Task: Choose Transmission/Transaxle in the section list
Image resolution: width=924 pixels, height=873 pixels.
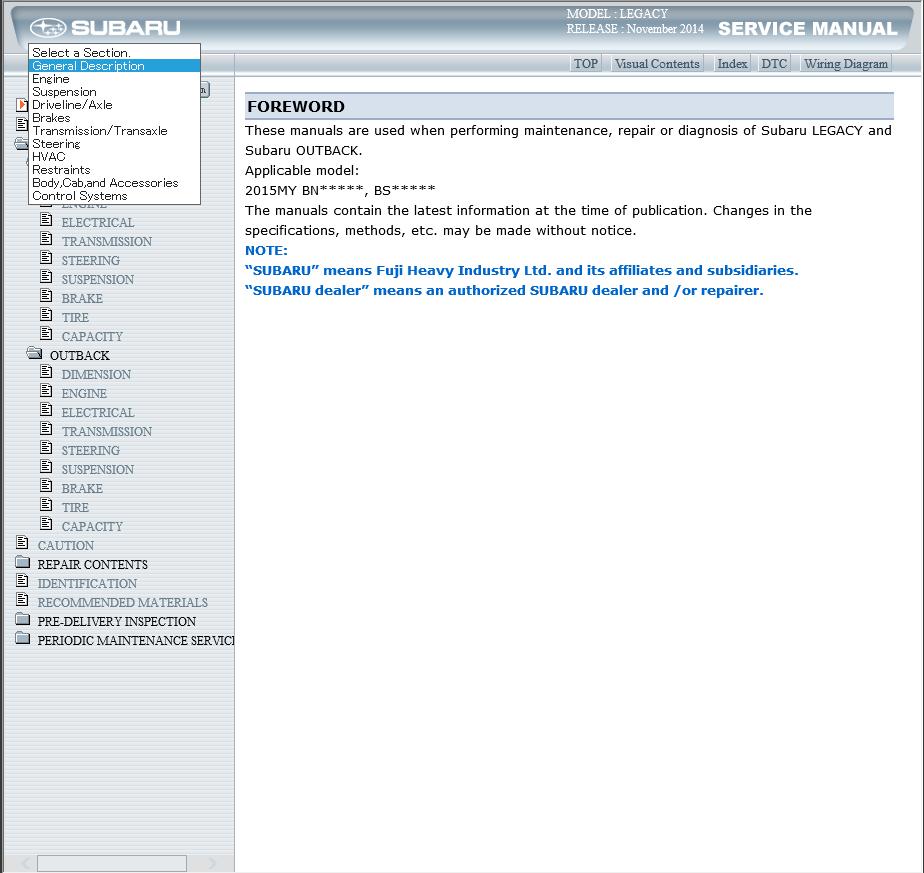Action: click(x=114, y=130)
